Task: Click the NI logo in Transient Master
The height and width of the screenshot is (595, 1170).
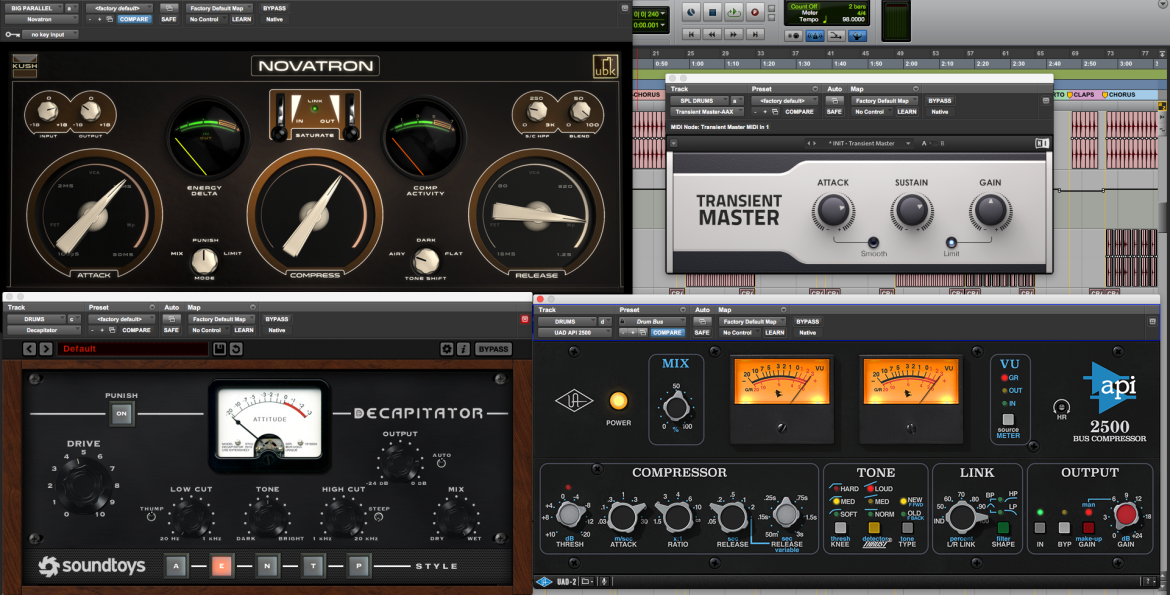Action: [1042, 143]
